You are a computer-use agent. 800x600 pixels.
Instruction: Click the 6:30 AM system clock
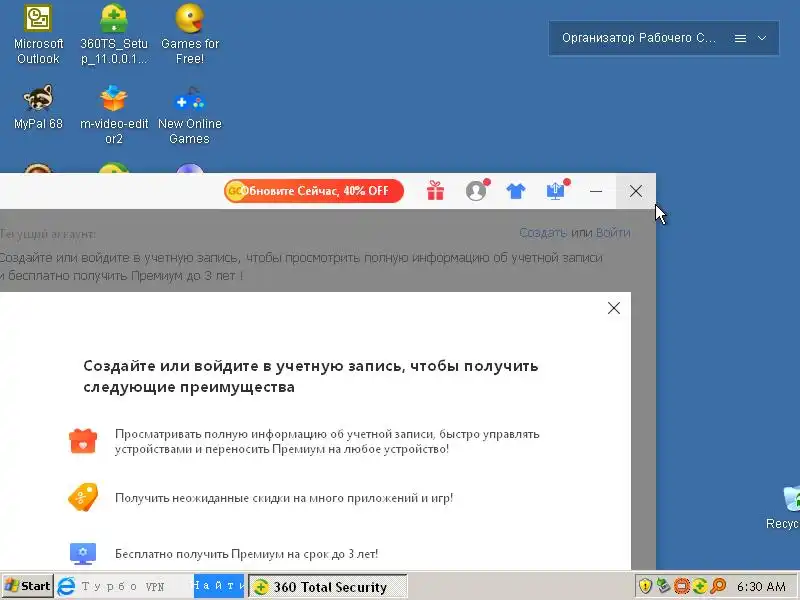[761, 587]
